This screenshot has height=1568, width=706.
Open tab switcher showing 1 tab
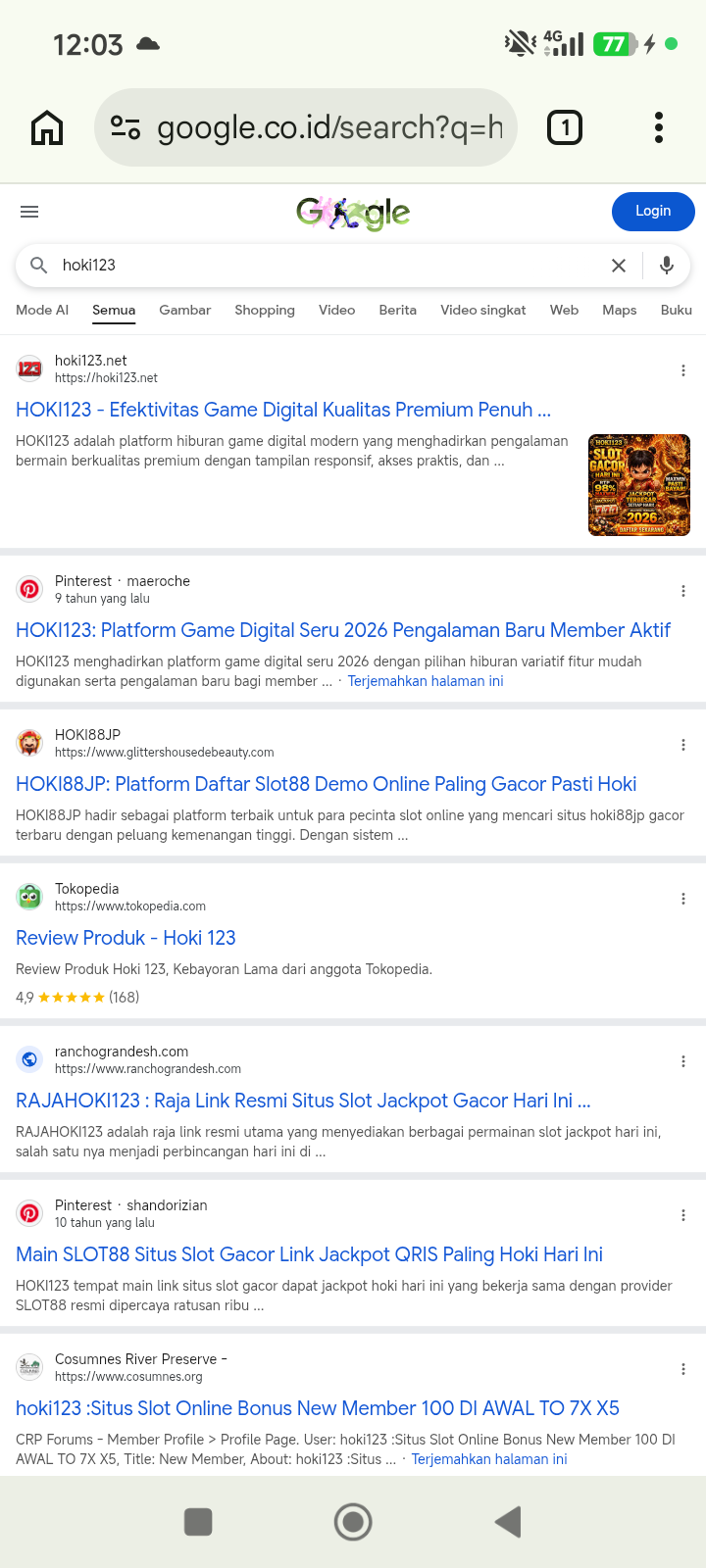(x=565, y=127)
